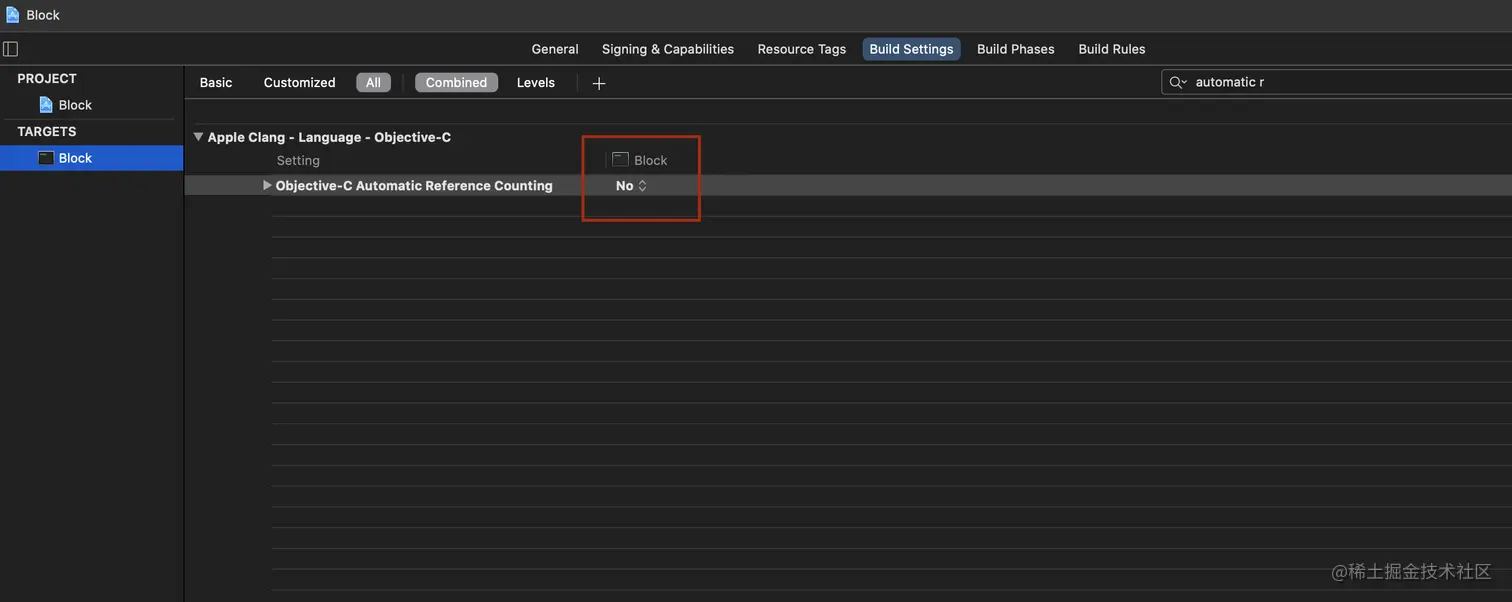Open the General tab

point(555,49)
